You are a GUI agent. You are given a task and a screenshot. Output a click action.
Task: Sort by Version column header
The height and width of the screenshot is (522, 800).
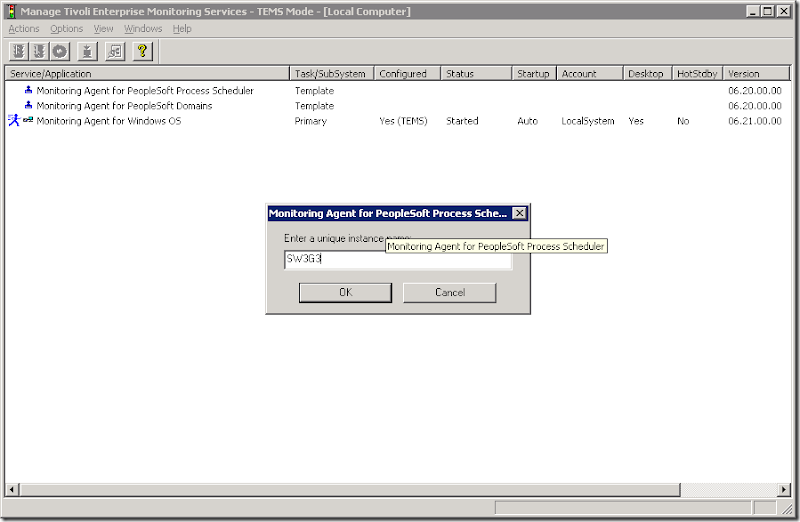757,73
